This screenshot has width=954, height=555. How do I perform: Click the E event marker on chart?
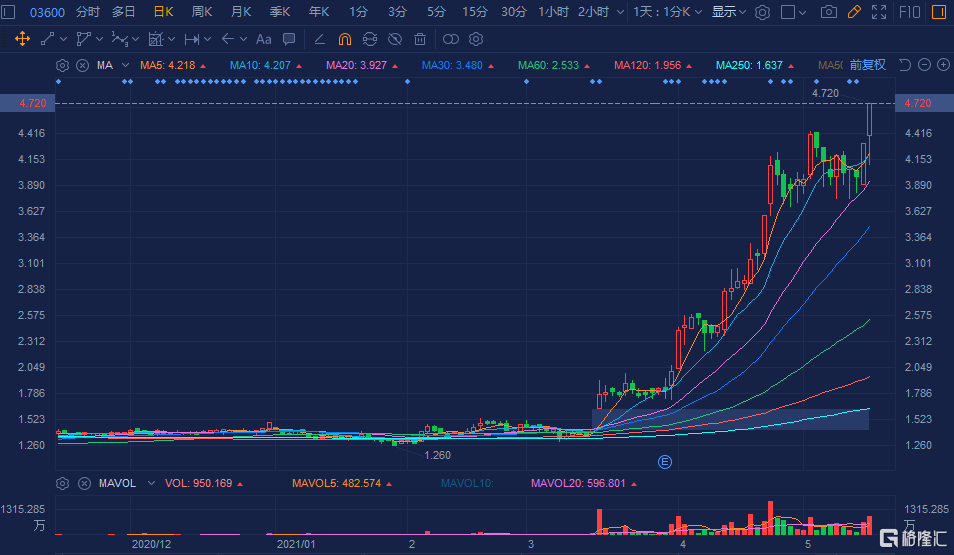(x=662, y=461)
